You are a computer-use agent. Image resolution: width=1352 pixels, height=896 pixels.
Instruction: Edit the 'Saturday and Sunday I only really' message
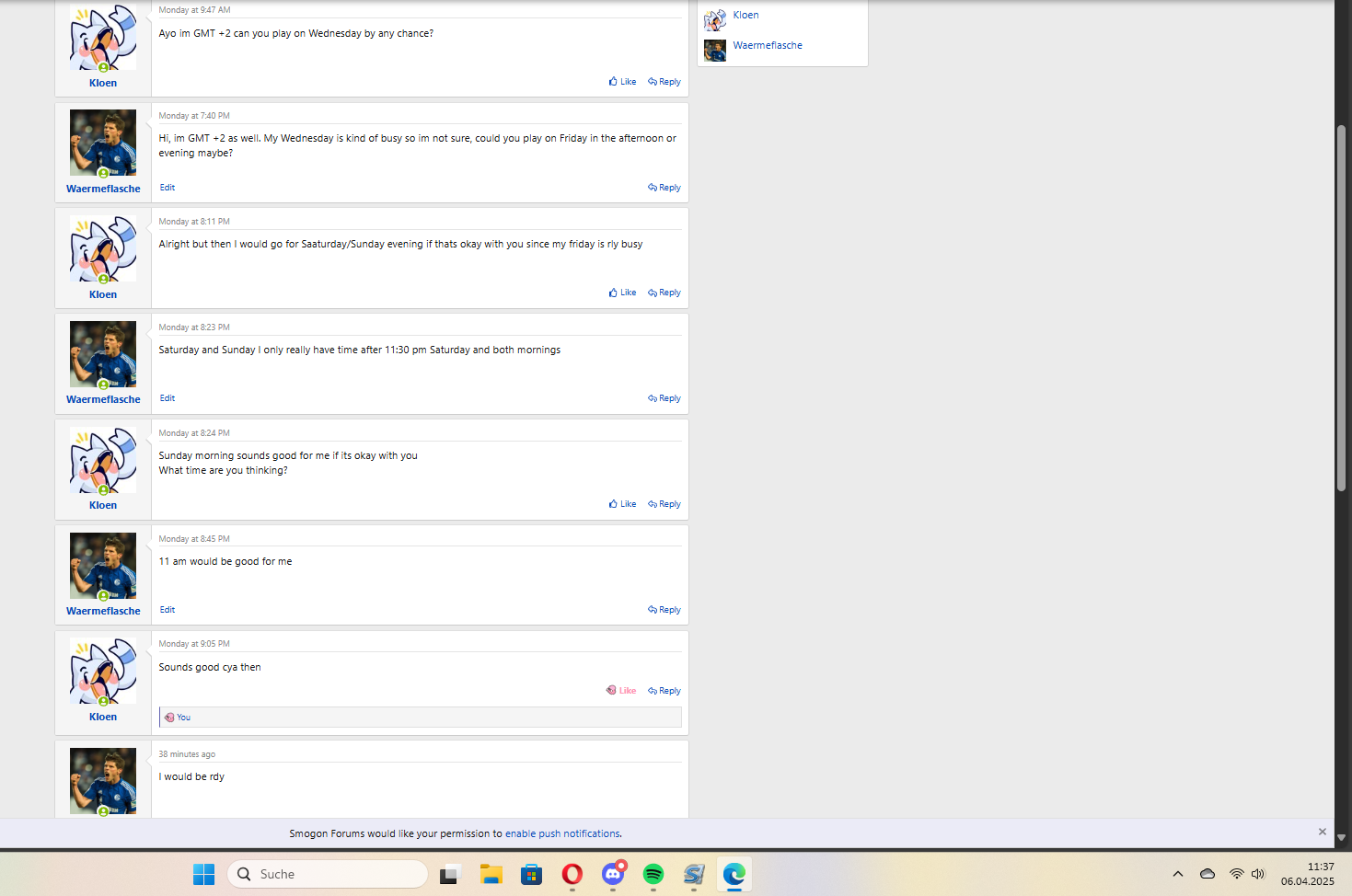[168, 398]
